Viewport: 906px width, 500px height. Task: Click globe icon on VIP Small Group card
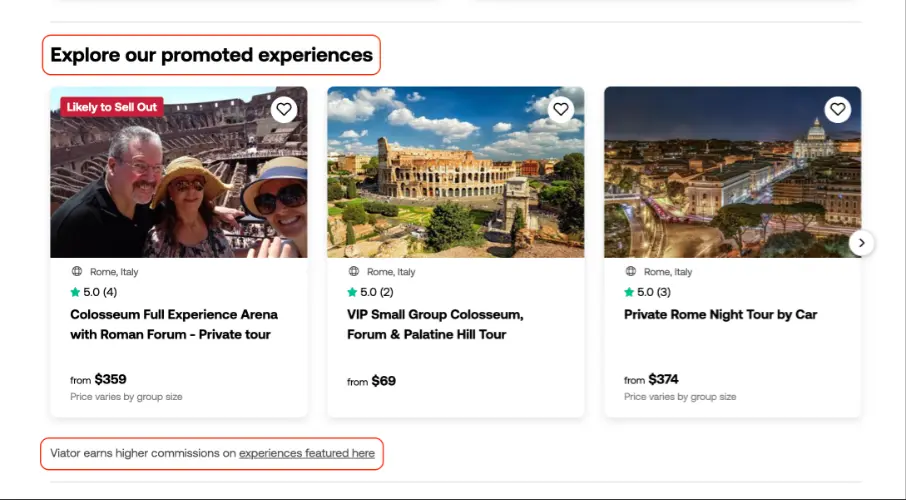coord(354,271)
